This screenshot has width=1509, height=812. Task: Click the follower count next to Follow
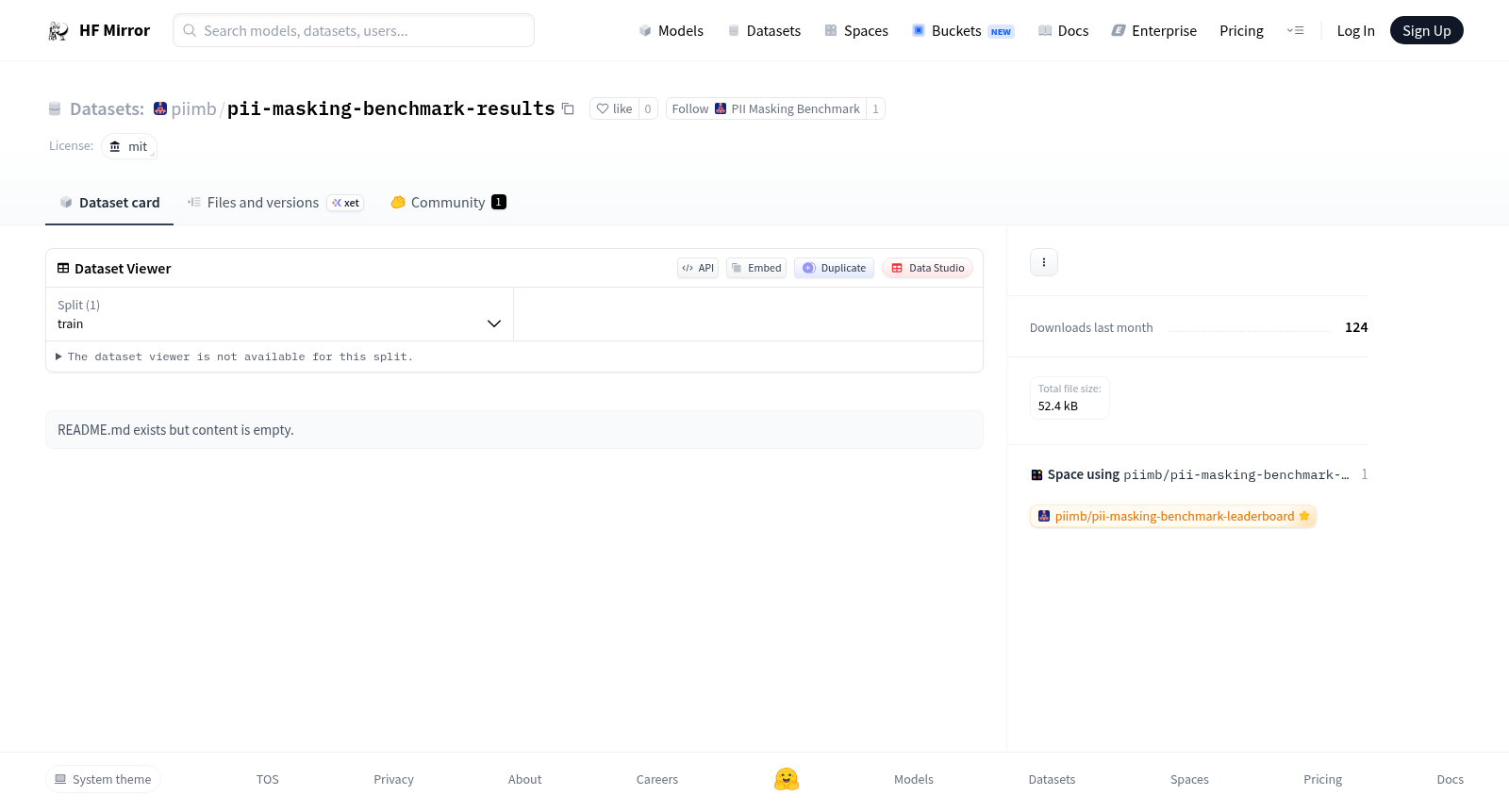(x=875, y=108)
